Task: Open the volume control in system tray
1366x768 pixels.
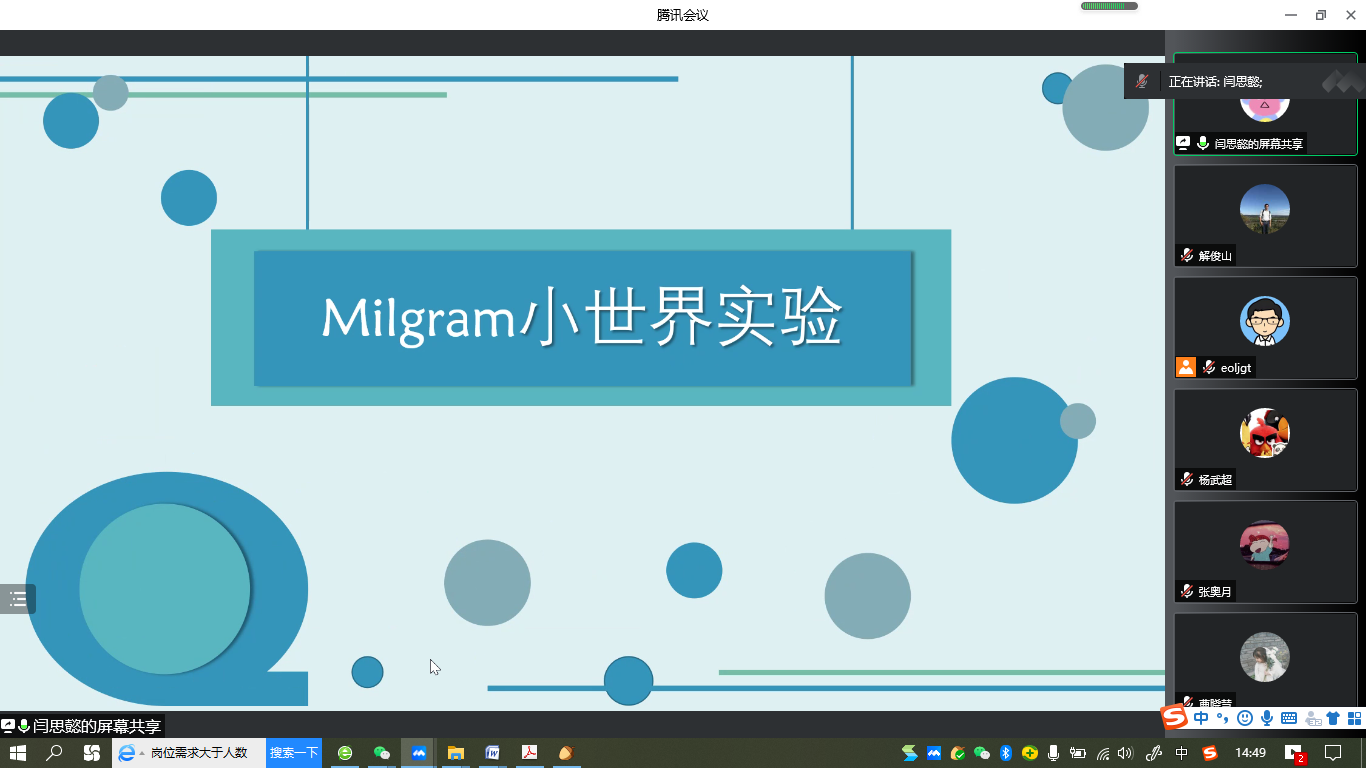Action: pos(1125,753)
